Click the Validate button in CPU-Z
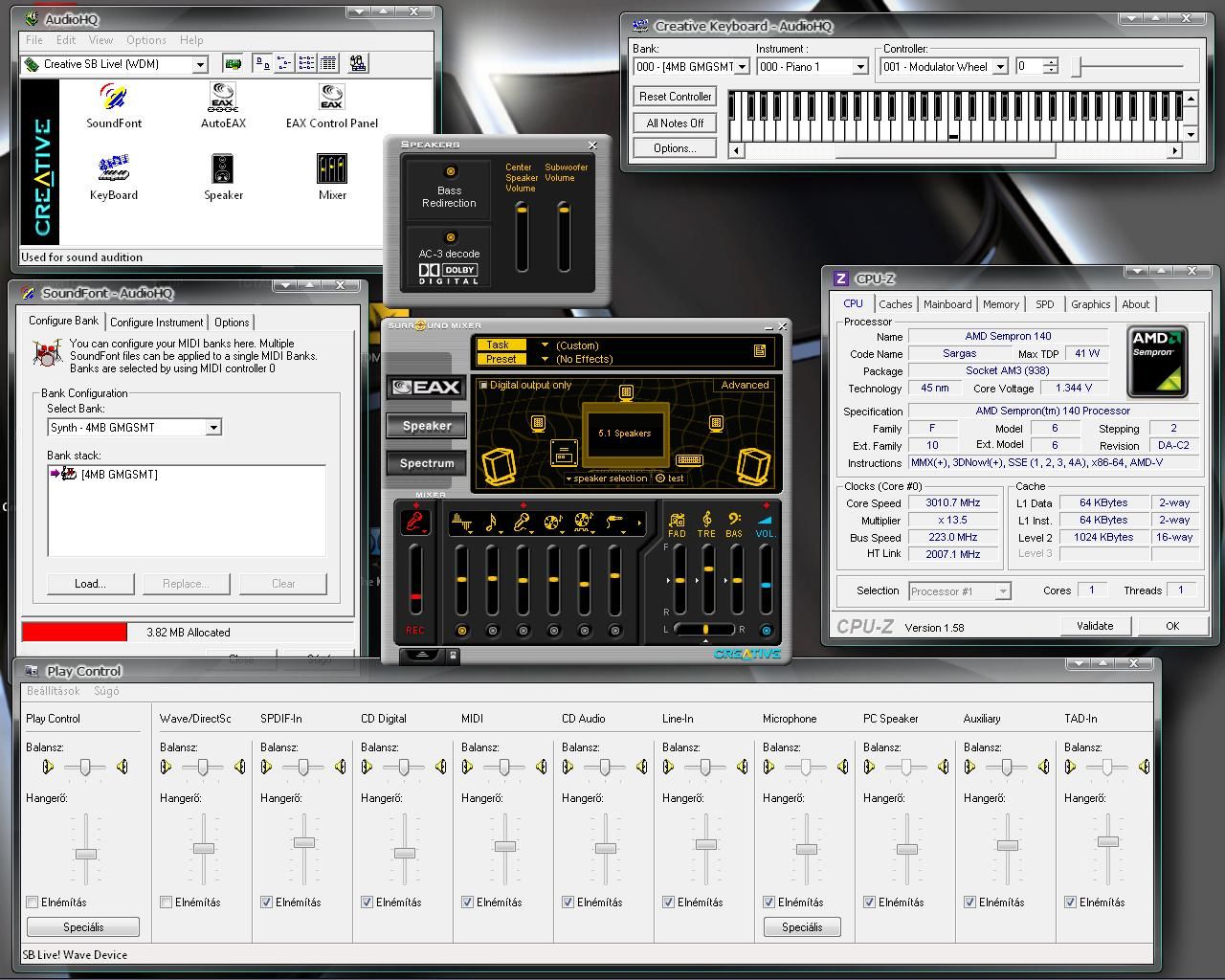 coord(1095,626)
